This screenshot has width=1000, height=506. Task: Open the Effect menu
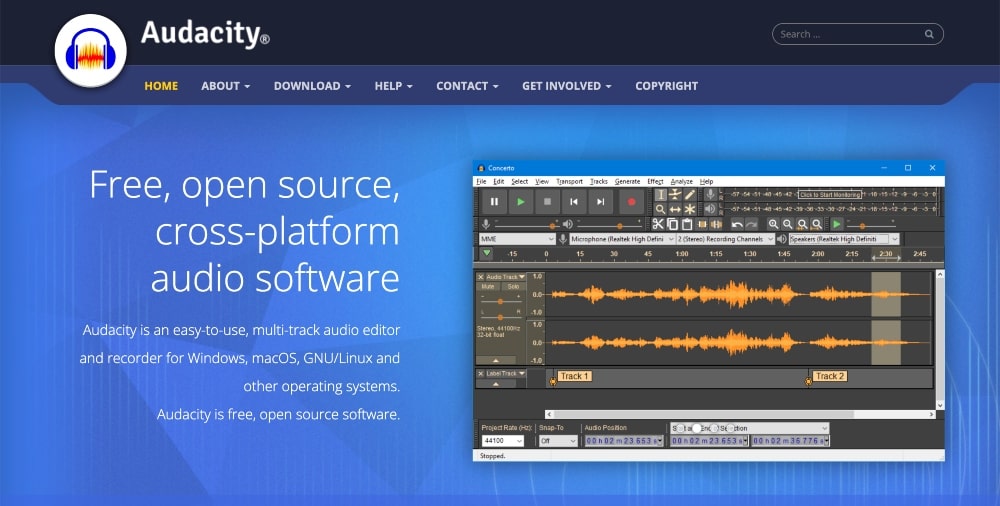[x=656, y=181]
